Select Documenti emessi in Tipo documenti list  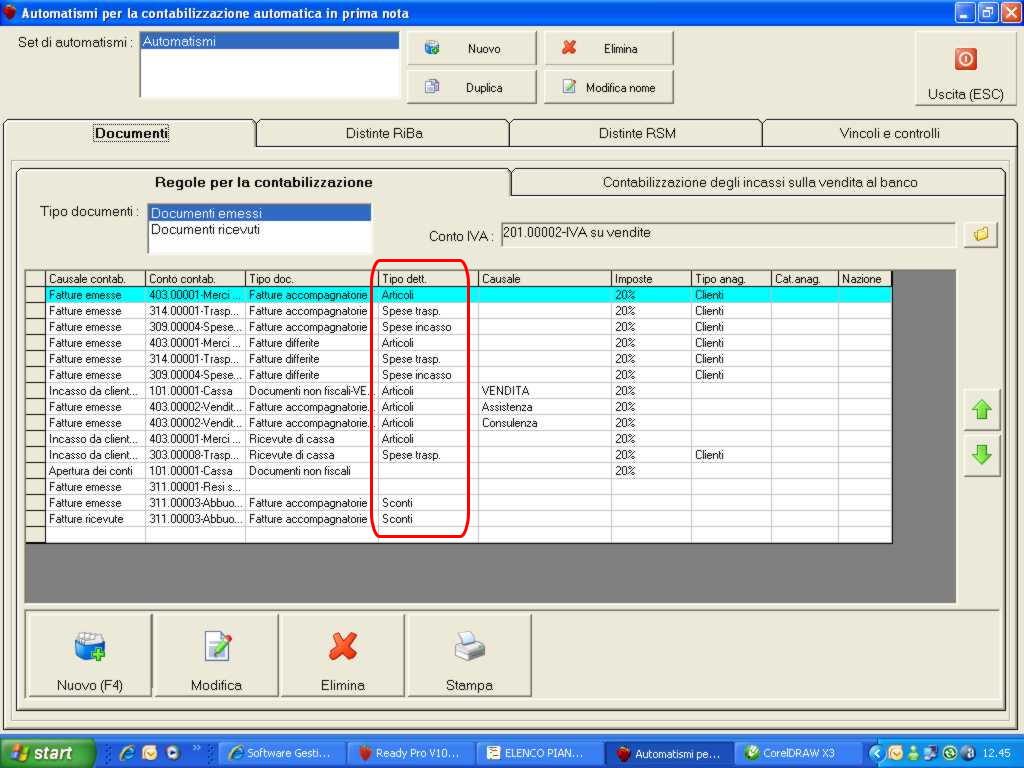click(x=260, y=213)
